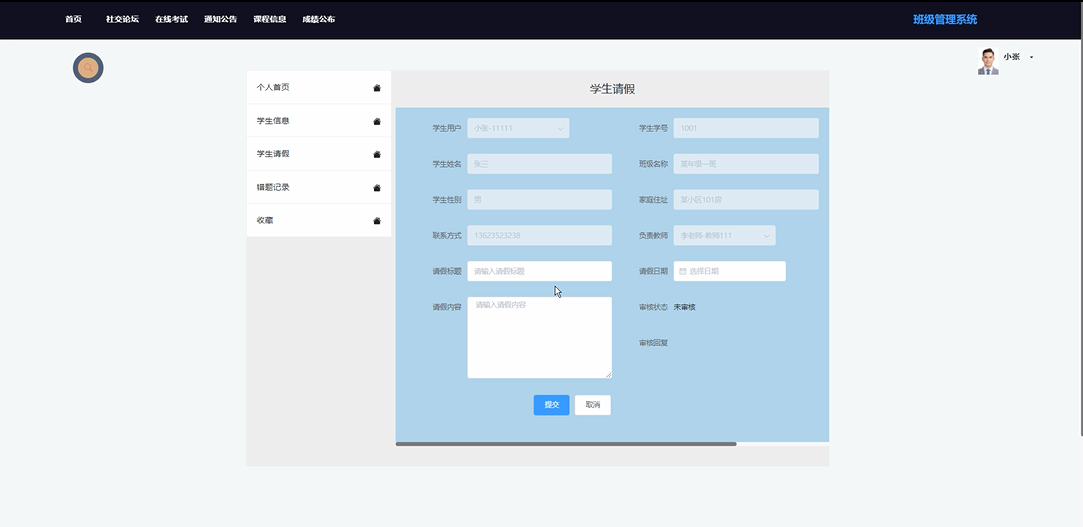Click the 审核状态 label
1083x527 pixels.
click(653, 307)
